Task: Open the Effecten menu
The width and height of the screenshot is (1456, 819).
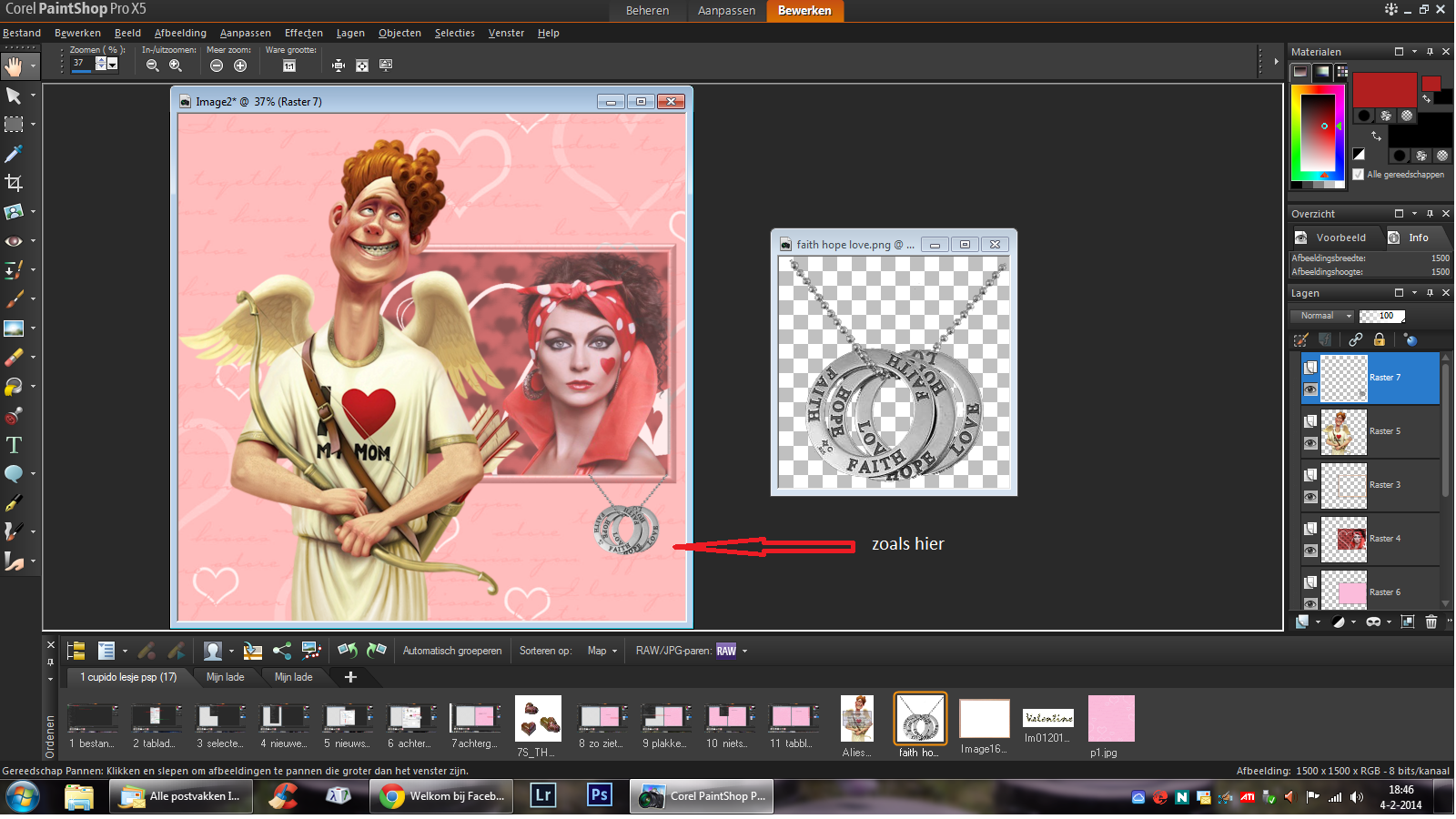Action: [303, 33]
